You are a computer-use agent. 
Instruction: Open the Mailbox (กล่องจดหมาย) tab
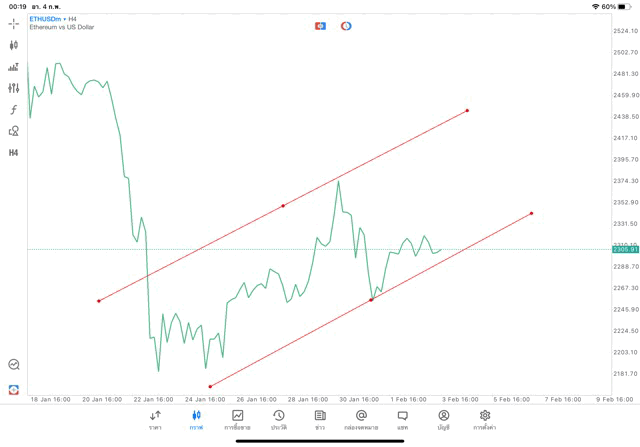[361, 420]
